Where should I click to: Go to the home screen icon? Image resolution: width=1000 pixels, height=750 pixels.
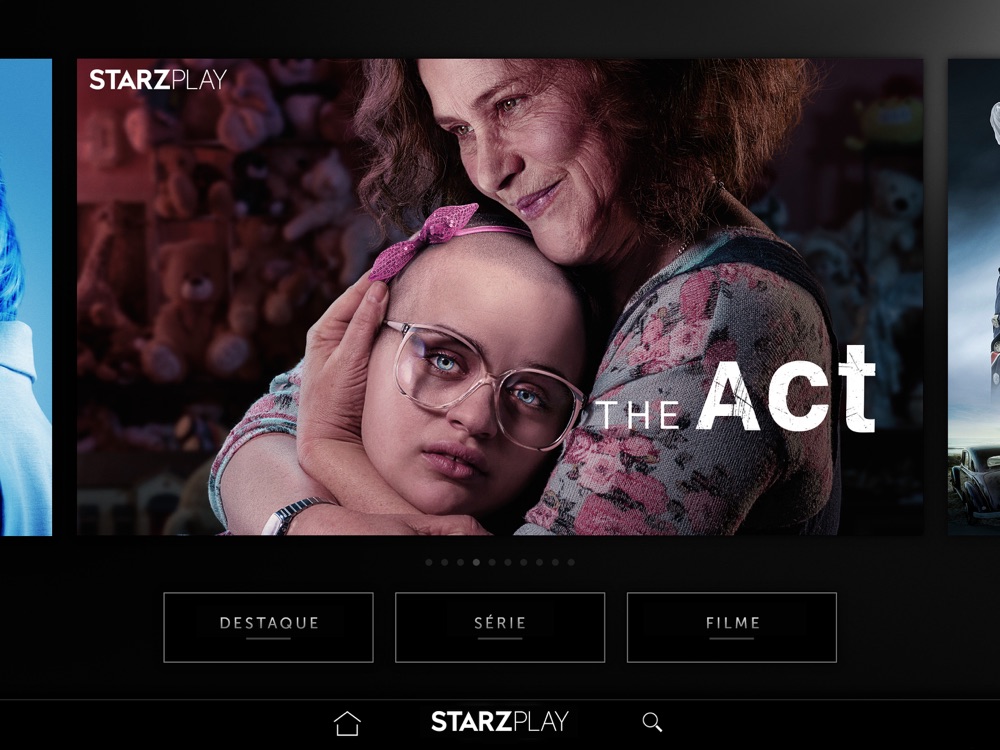coord(347,723)
